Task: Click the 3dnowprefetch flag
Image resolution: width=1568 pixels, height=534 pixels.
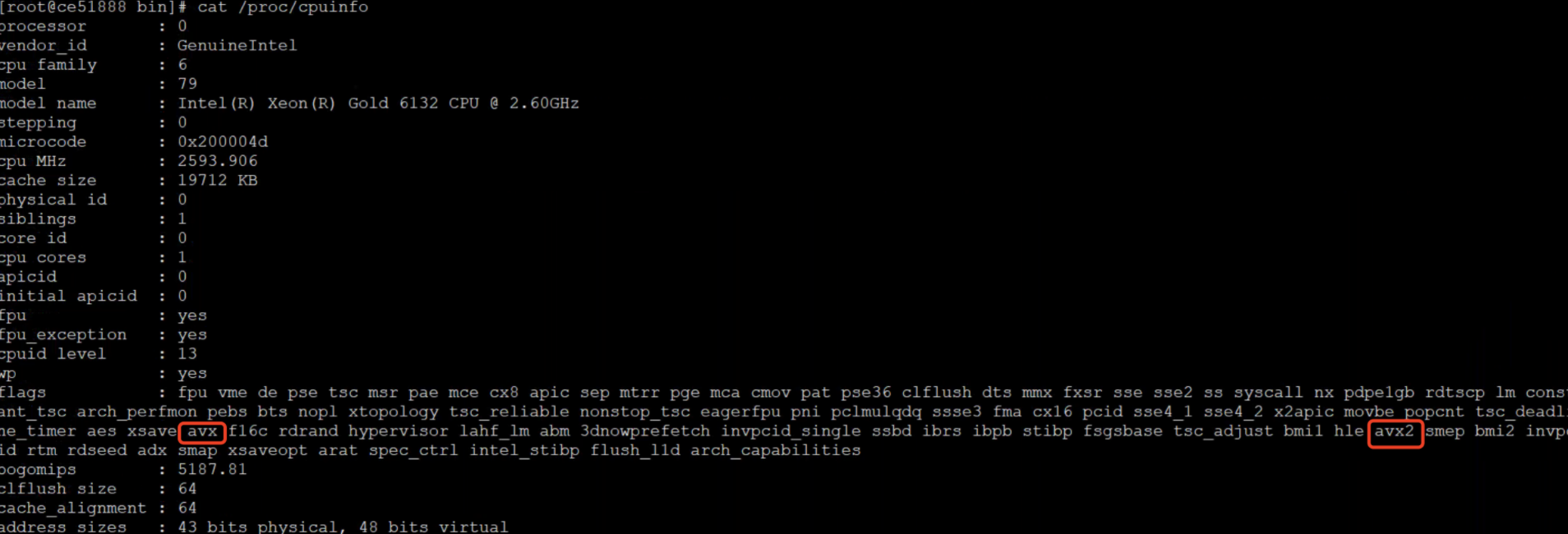Action: coord(645,431)
